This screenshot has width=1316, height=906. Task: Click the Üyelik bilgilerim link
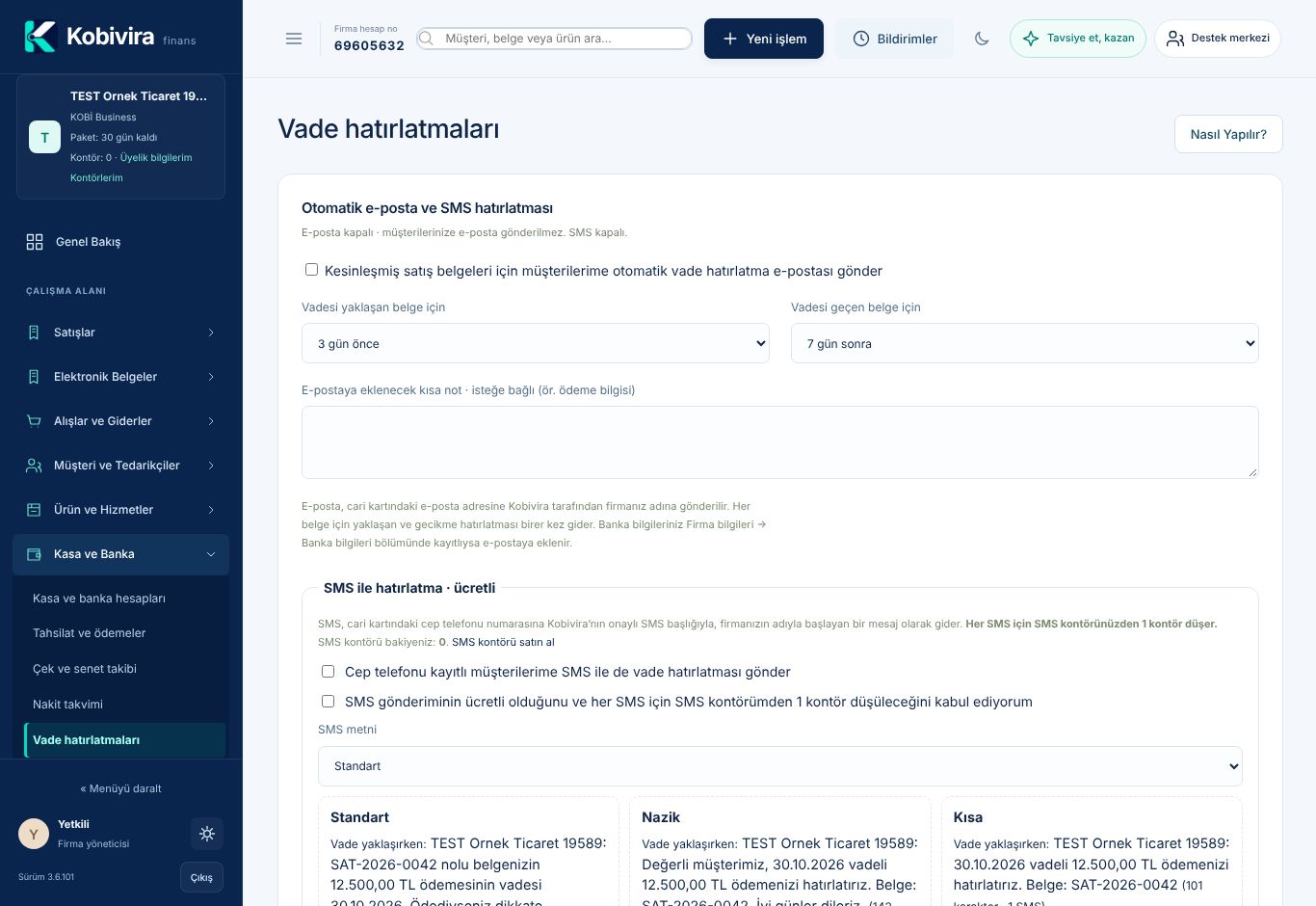[156, 157]
